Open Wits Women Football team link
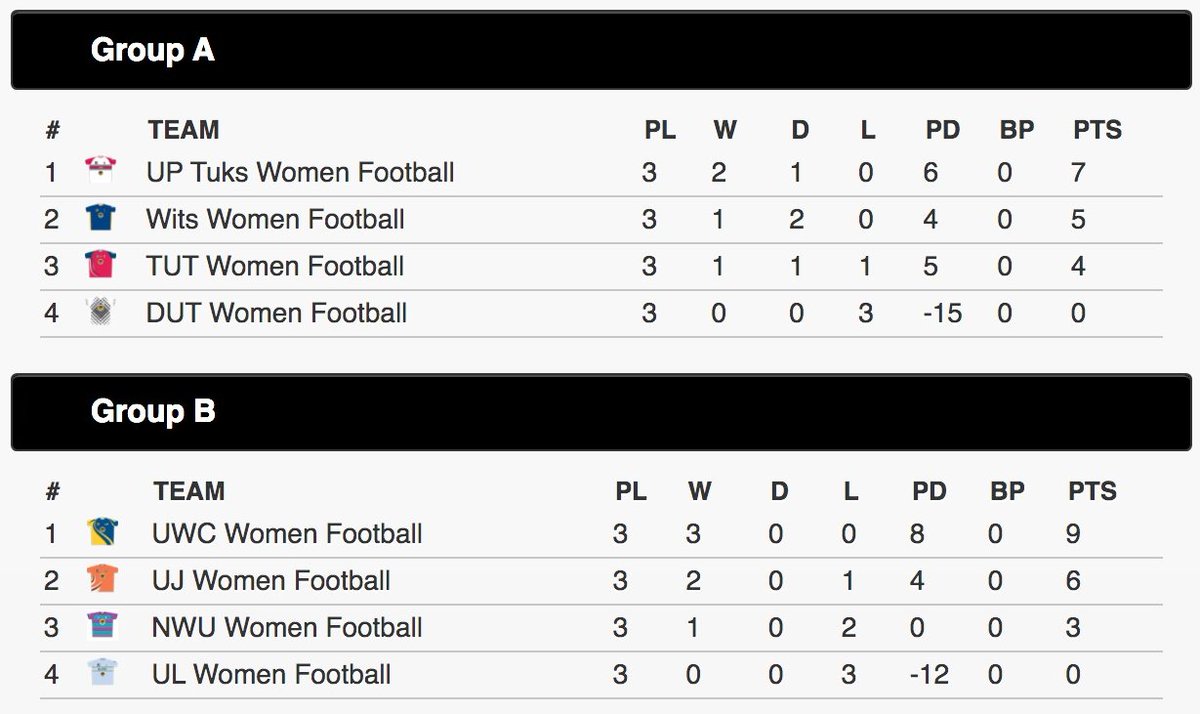 click(x=275, y=219)
